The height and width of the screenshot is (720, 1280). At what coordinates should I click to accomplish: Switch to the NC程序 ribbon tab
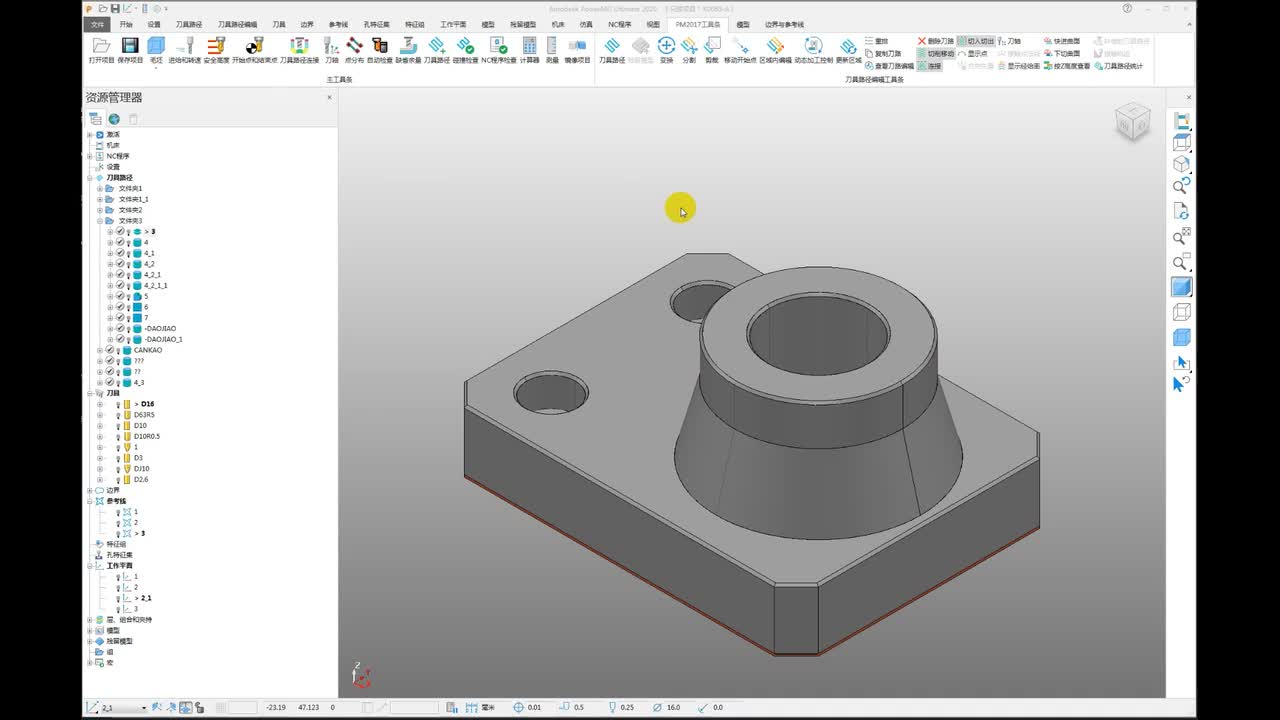pos(620,24)
